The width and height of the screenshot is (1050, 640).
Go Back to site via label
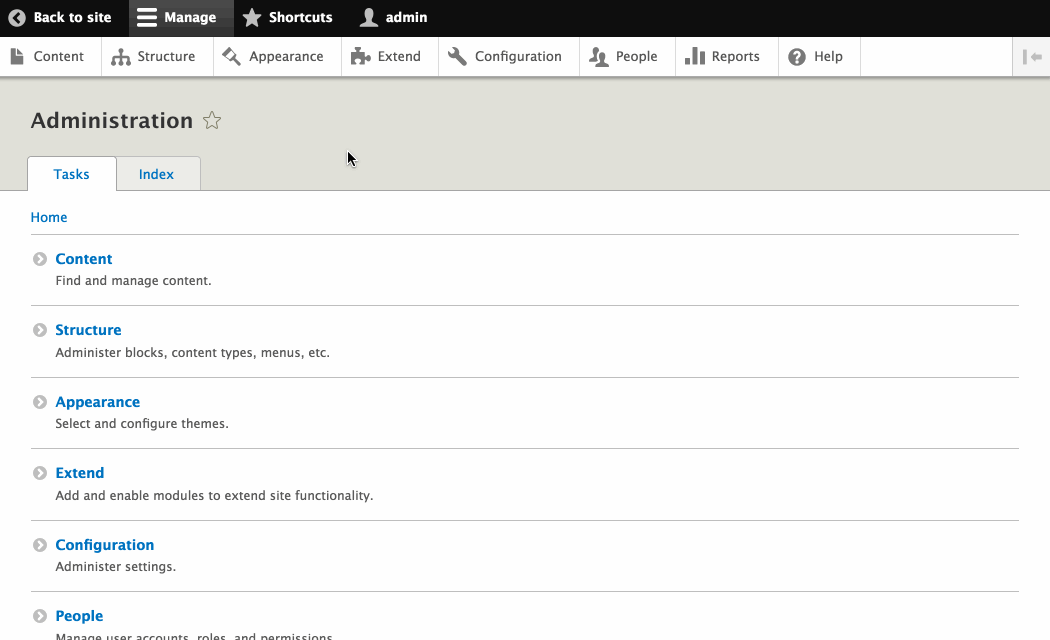coord(72,17)
